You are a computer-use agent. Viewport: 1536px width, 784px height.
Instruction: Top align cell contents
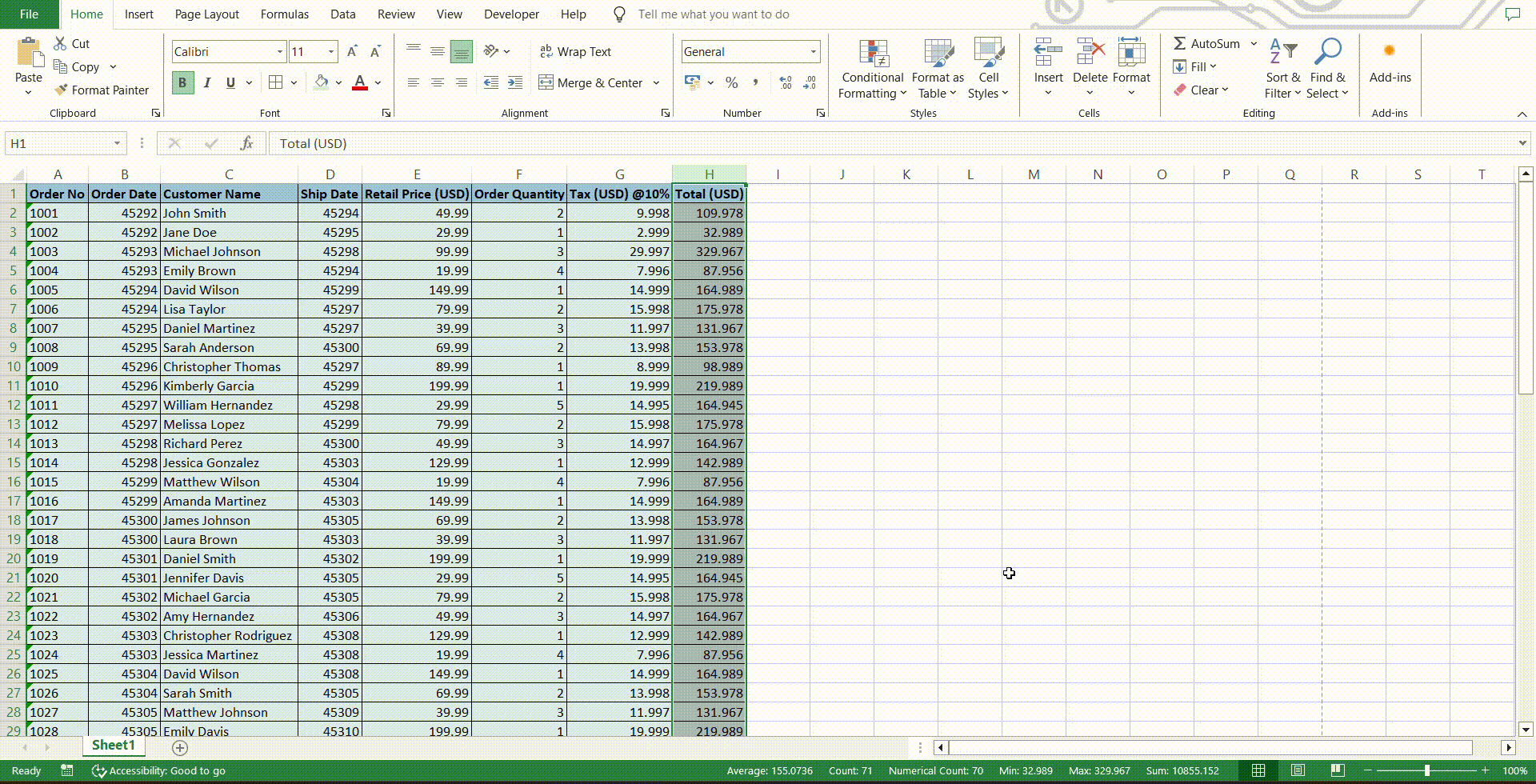(414, 51)
